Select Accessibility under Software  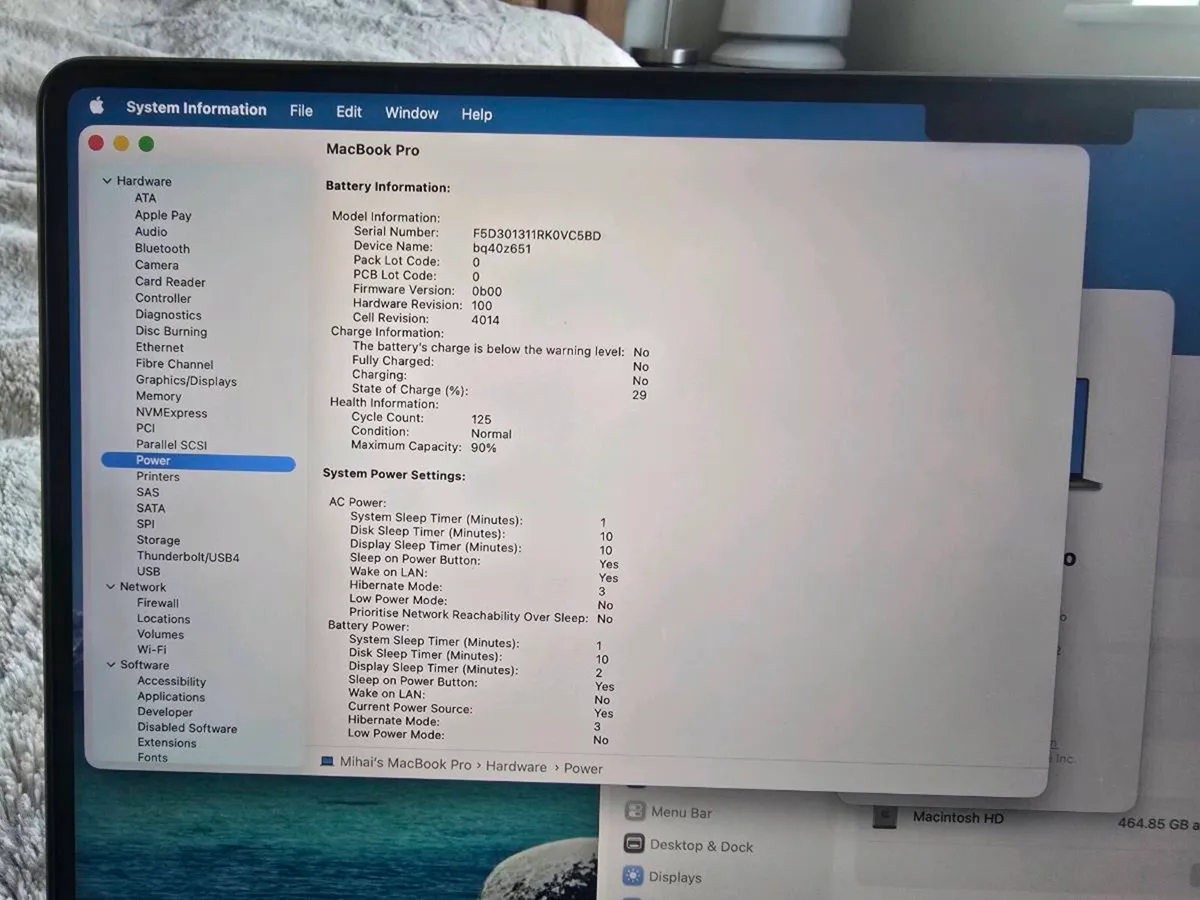pos(171,681)
